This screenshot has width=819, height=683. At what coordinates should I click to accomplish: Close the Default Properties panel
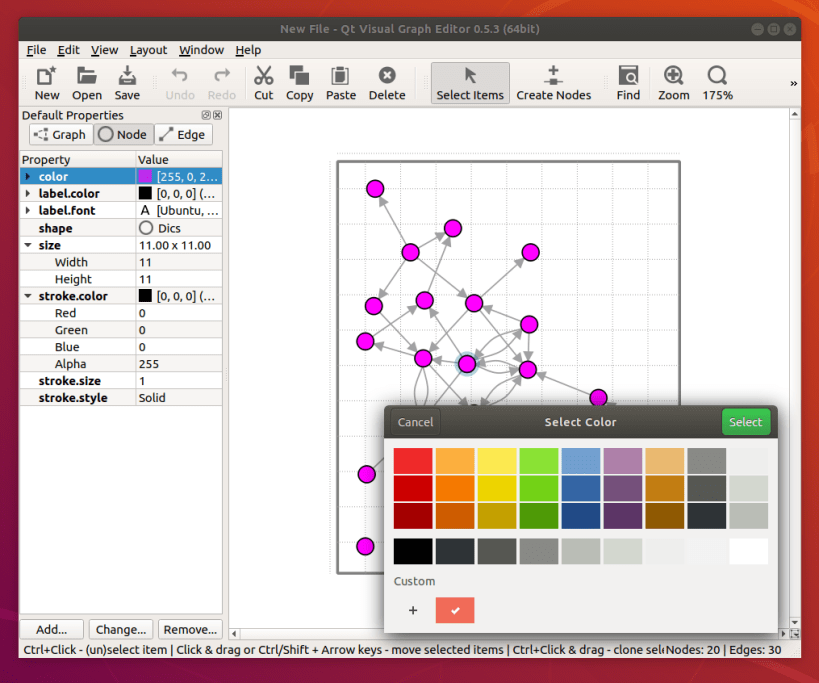tap(217, 115)
